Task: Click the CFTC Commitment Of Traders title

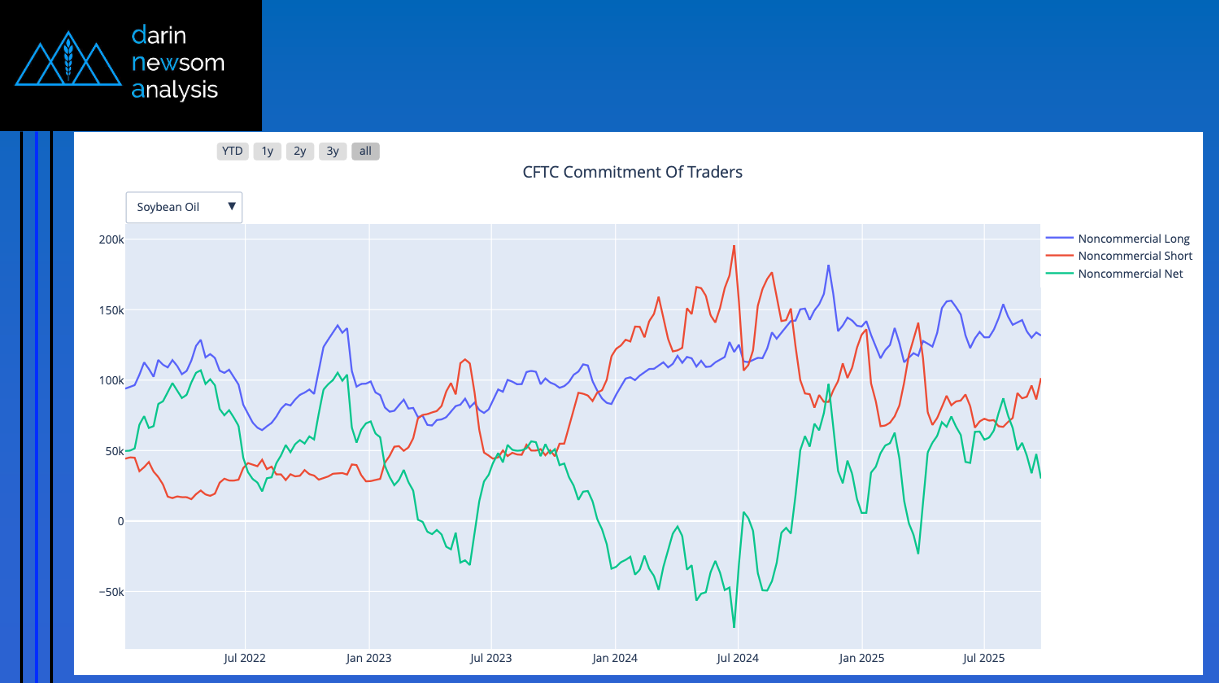Action: [x=632, y=172]
